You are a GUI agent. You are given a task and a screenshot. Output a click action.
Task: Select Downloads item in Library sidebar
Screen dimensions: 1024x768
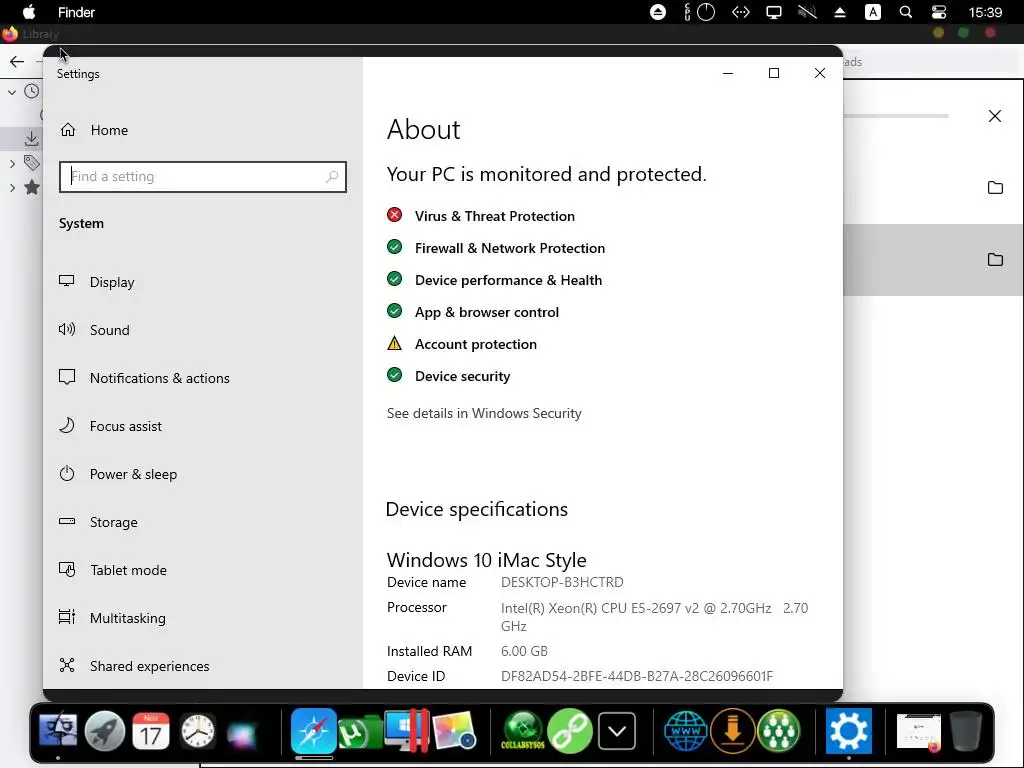click(x=31, y=138)
